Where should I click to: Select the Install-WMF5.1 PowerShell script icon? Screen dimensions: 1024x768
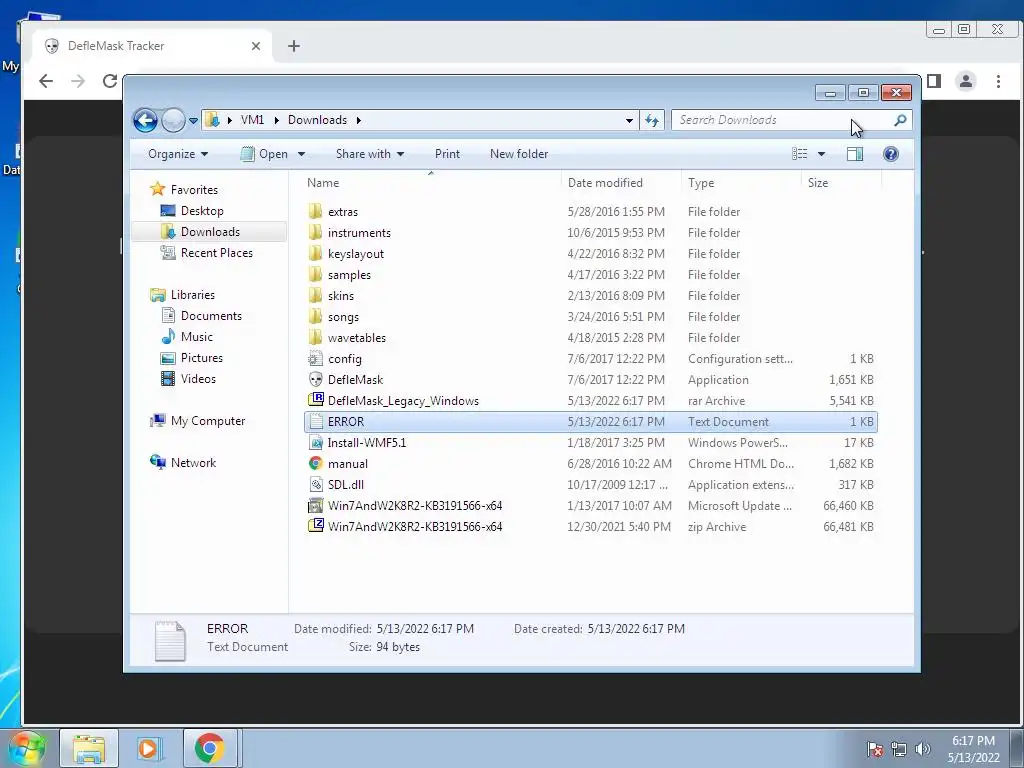pyautogui.click(x=315, y=442)
